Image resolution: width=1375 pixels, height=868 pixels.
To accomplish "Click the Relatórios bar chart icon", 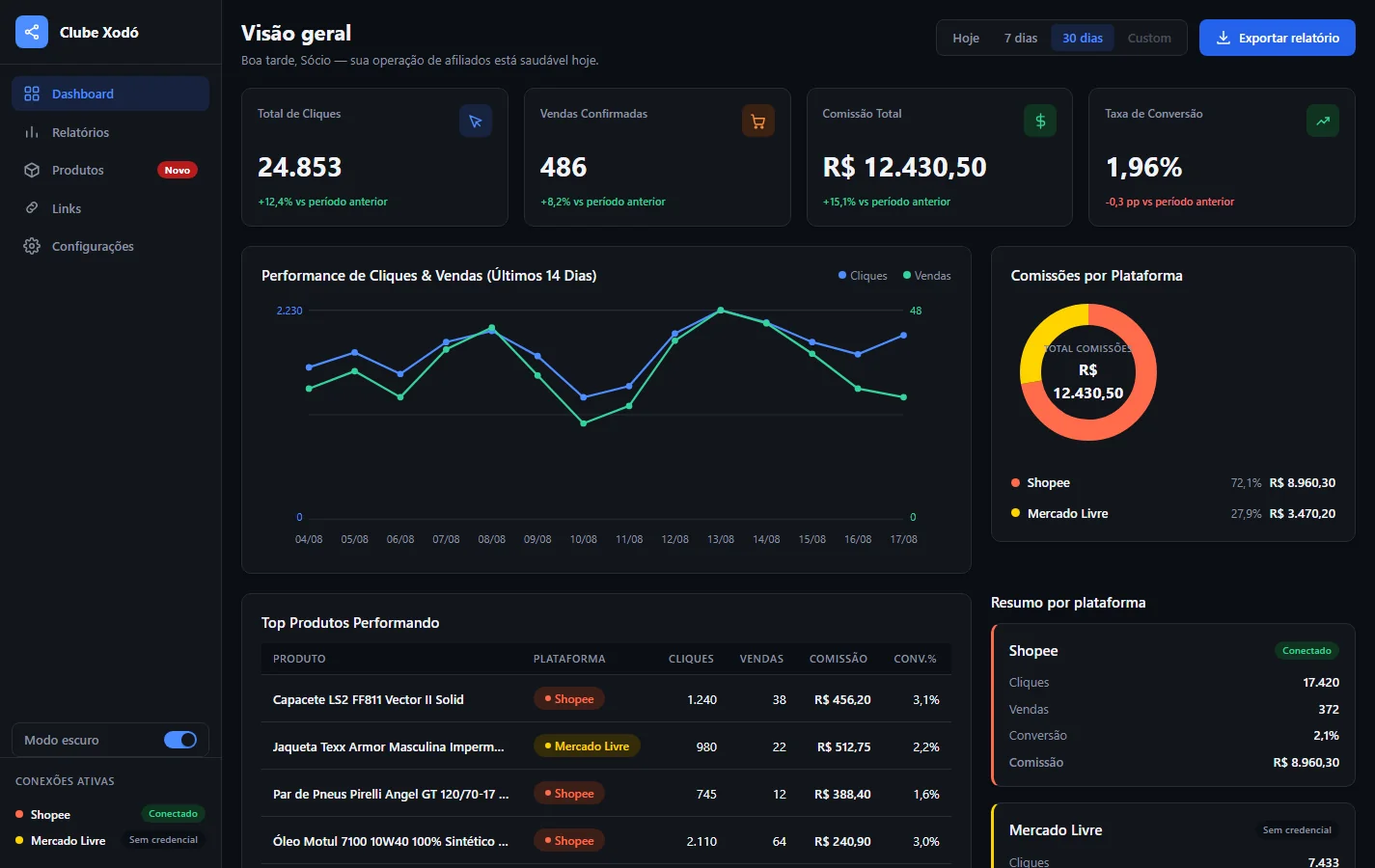I will coord(32,132).
